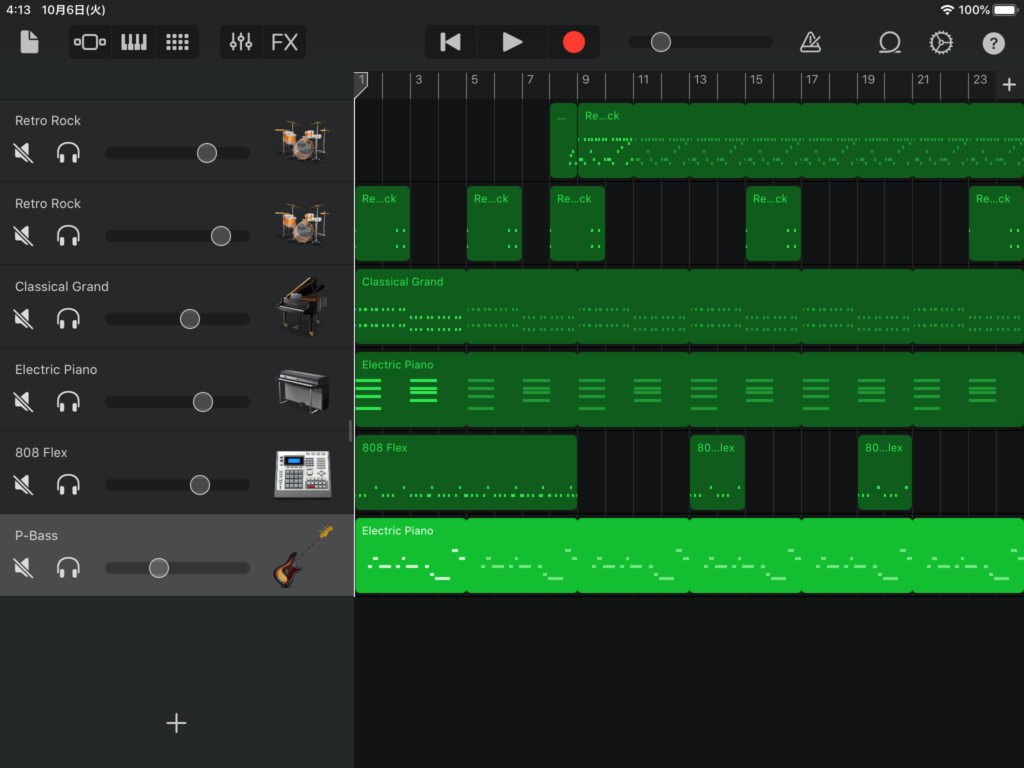Open song settings gear
Screen dimensions: 1024x768
(x=941, y=42)
